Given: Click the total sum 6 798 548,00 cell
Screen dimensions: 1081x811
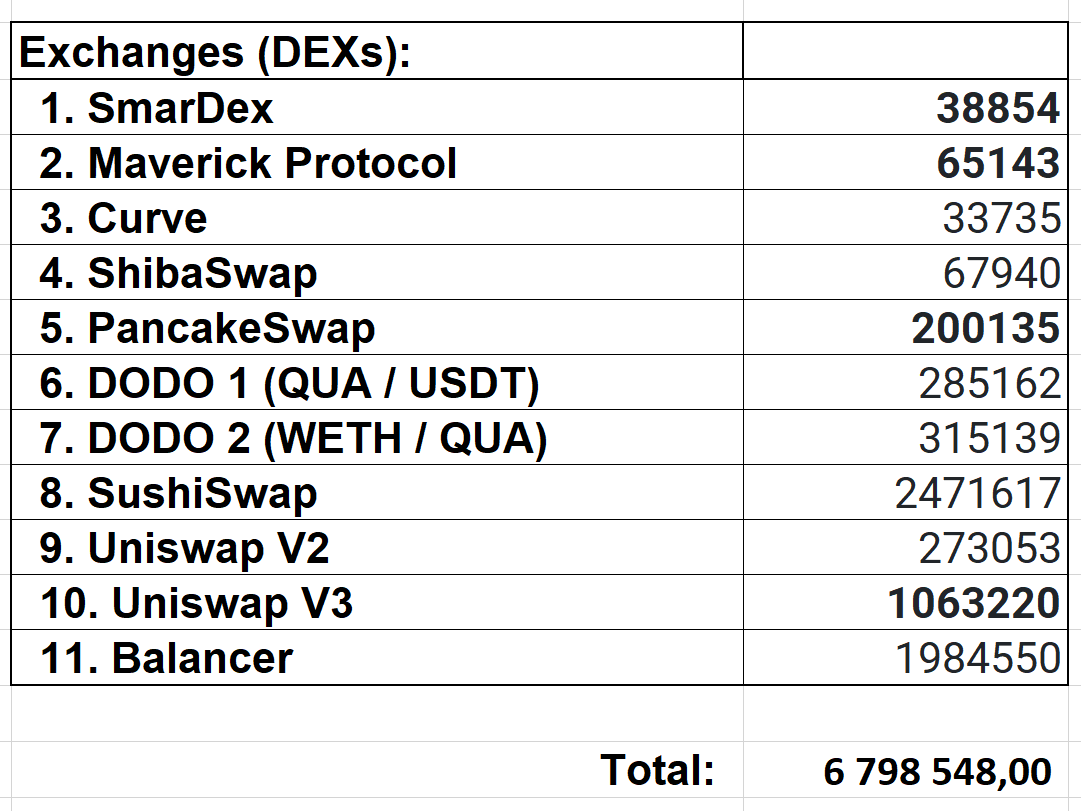Looking at the screenshot, I should click(938, 772).
